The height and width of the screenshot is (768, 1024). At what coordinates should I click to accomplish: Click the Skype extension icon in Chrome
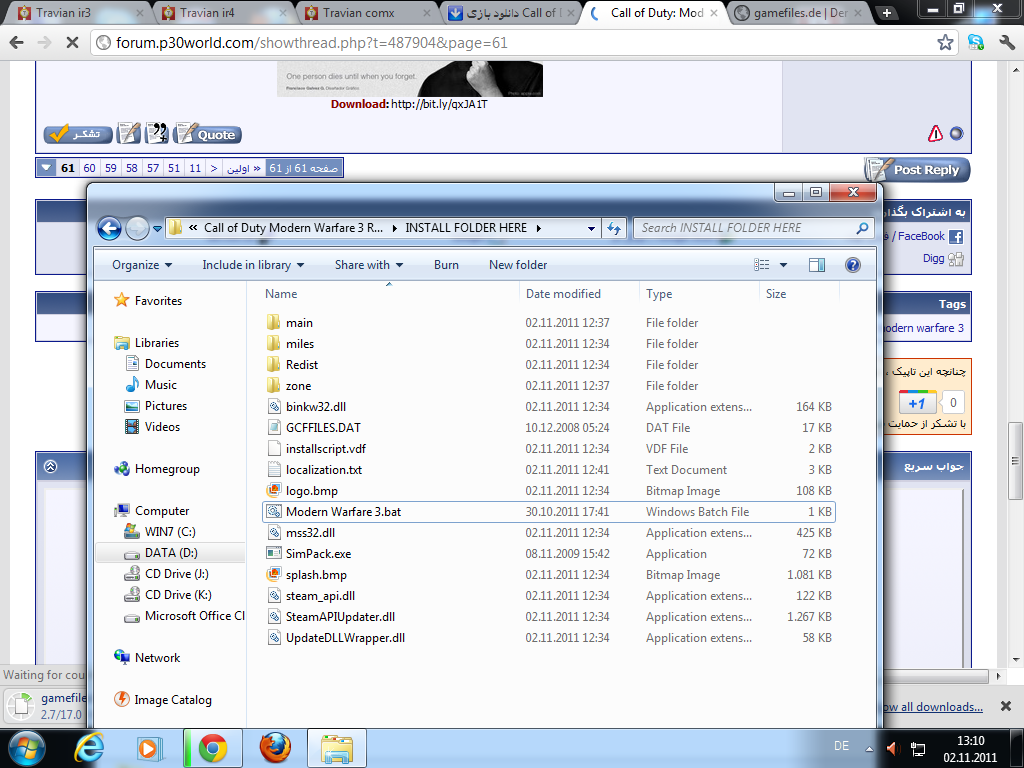976,42
